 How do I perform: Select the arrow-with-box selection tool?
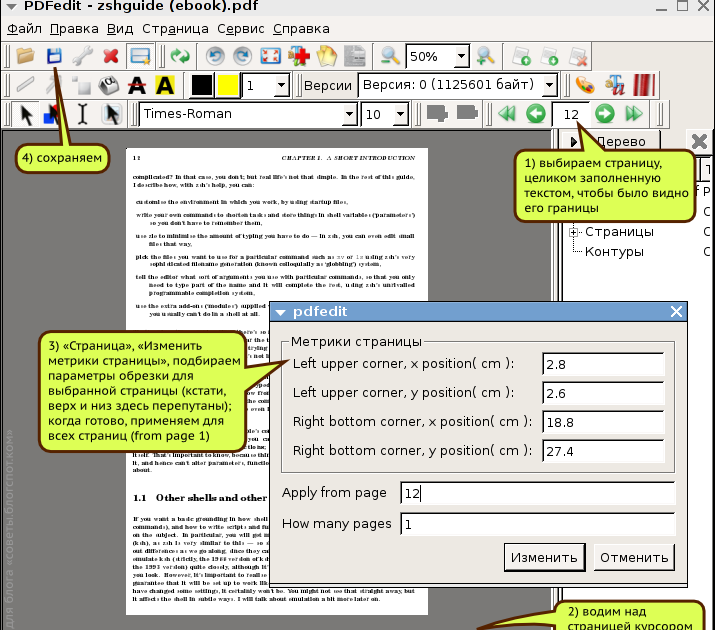pyautogui.click(x=111, y=114)
